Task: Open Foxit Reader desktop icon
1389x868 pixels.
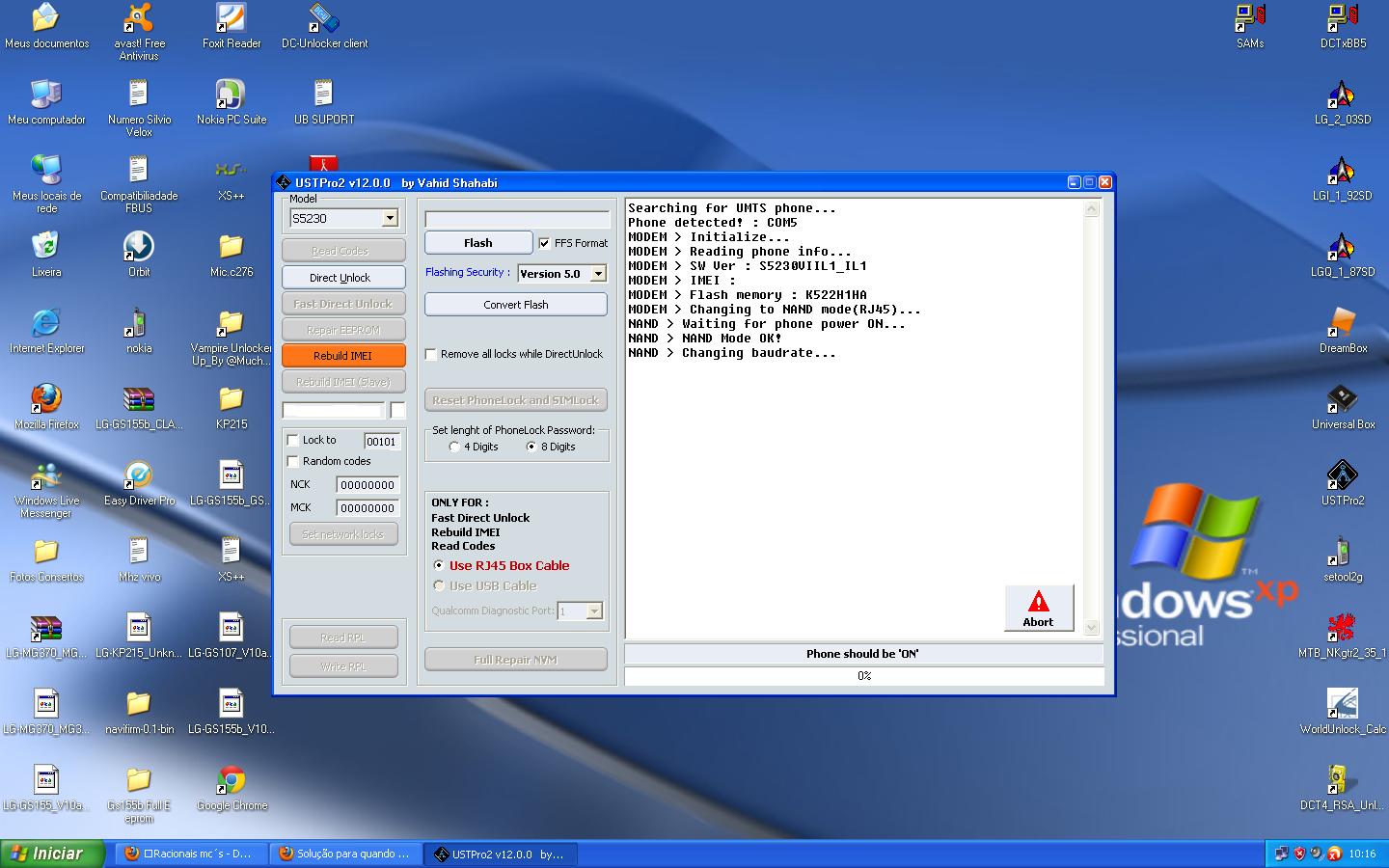Action: point(231,26)
